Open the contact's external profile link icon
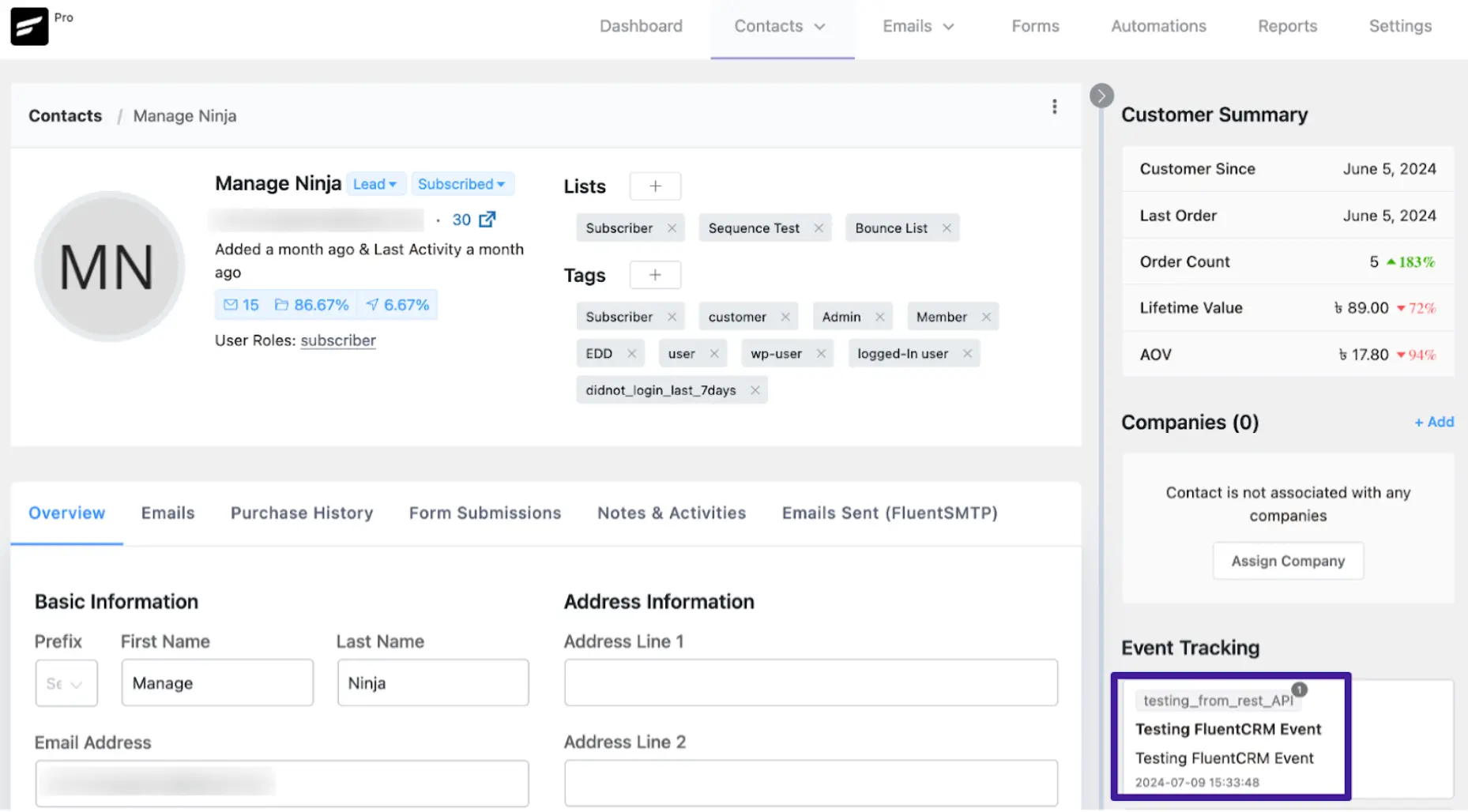Viewport: 1468px width, 812px height. (487, 220)
